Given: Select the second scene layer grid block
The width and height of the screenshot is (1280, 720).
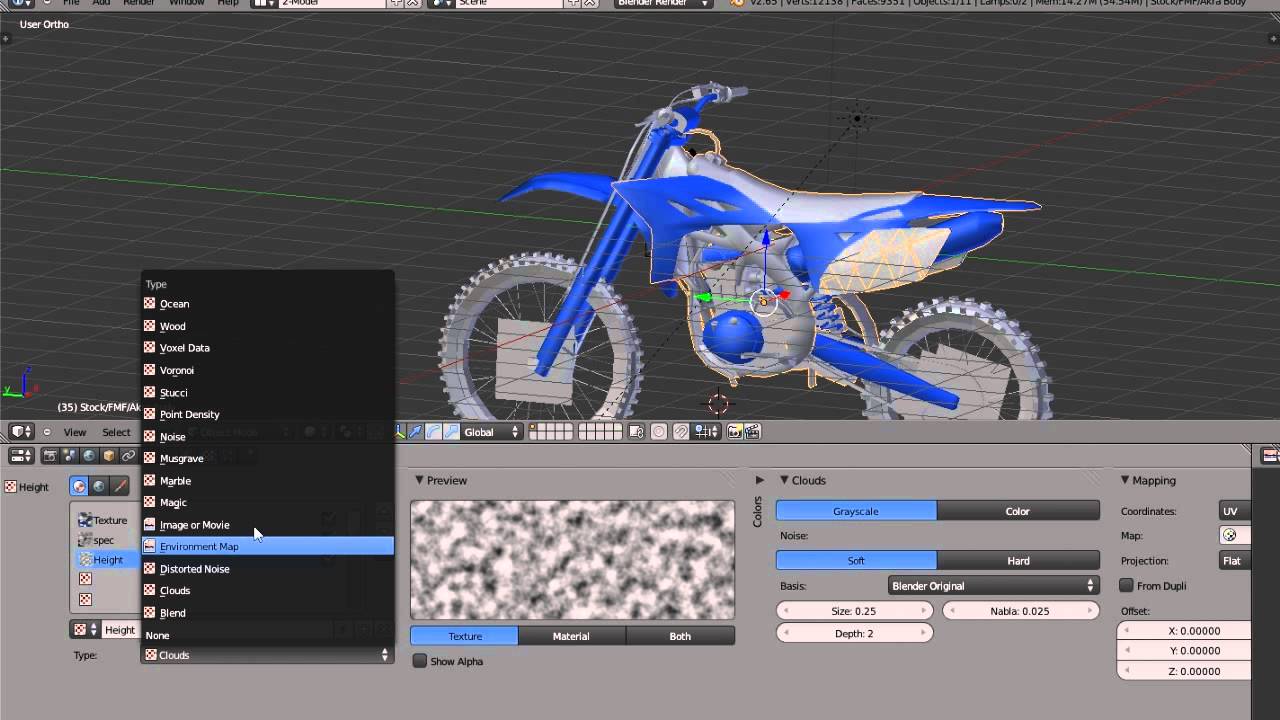Looking at the screenshot, I should (600, 432).
